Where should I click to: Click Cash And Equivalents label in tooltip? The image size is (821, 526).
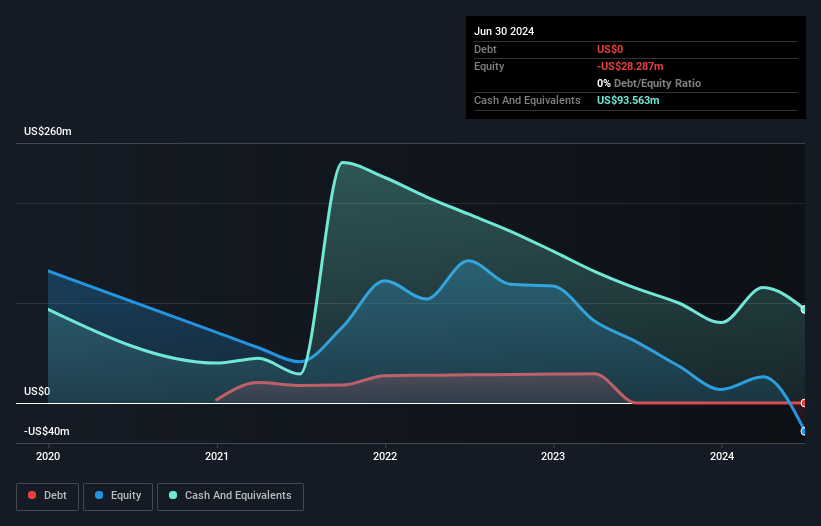(x=527, y=100)
